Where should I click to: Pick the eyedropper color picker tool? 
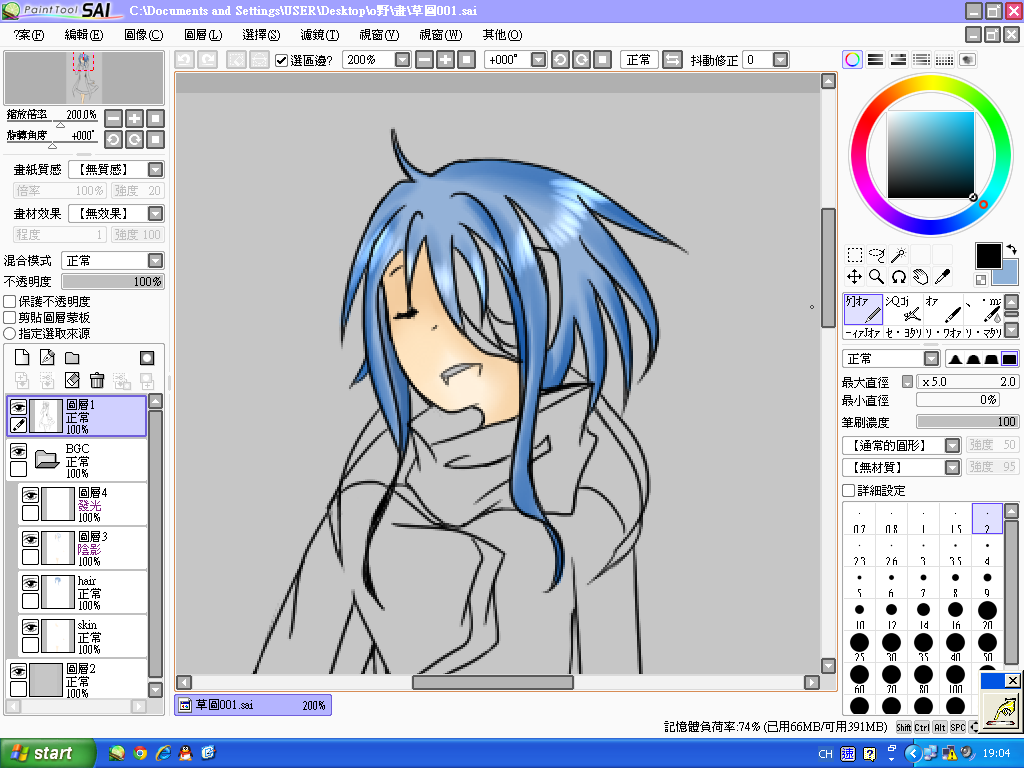click(x=942, y=277)
